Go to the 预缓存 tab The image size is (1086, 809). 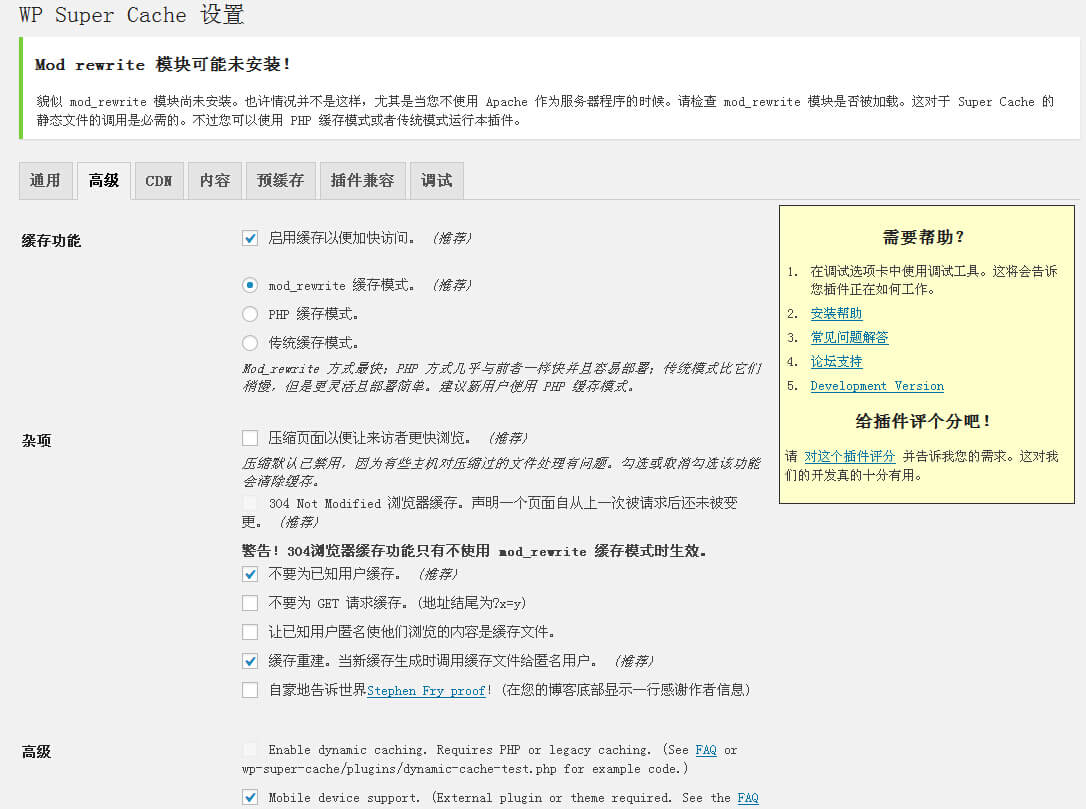281,181
